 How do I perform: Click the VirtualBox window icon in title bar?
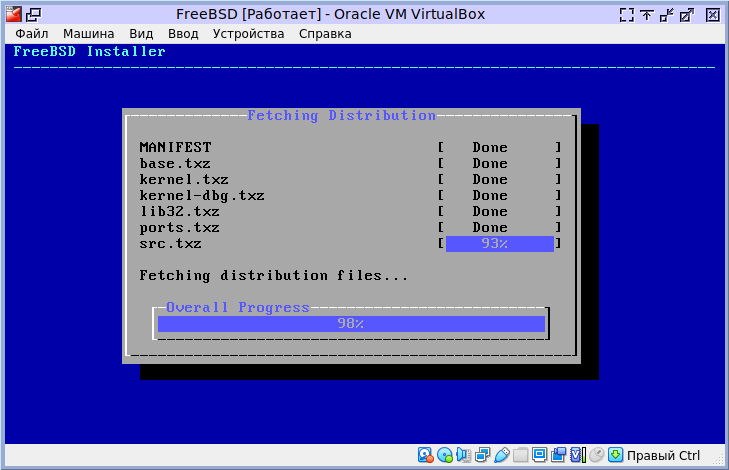[13, 14]
